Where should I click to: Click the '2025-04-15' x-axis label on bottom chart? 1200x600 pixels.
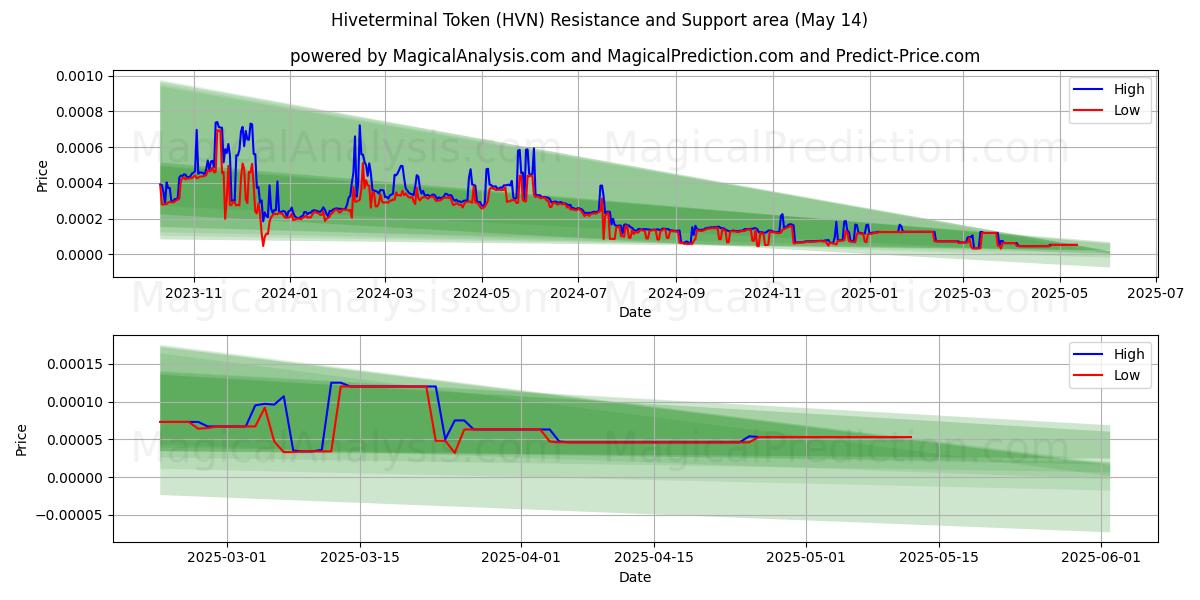[x=654, y=558]
